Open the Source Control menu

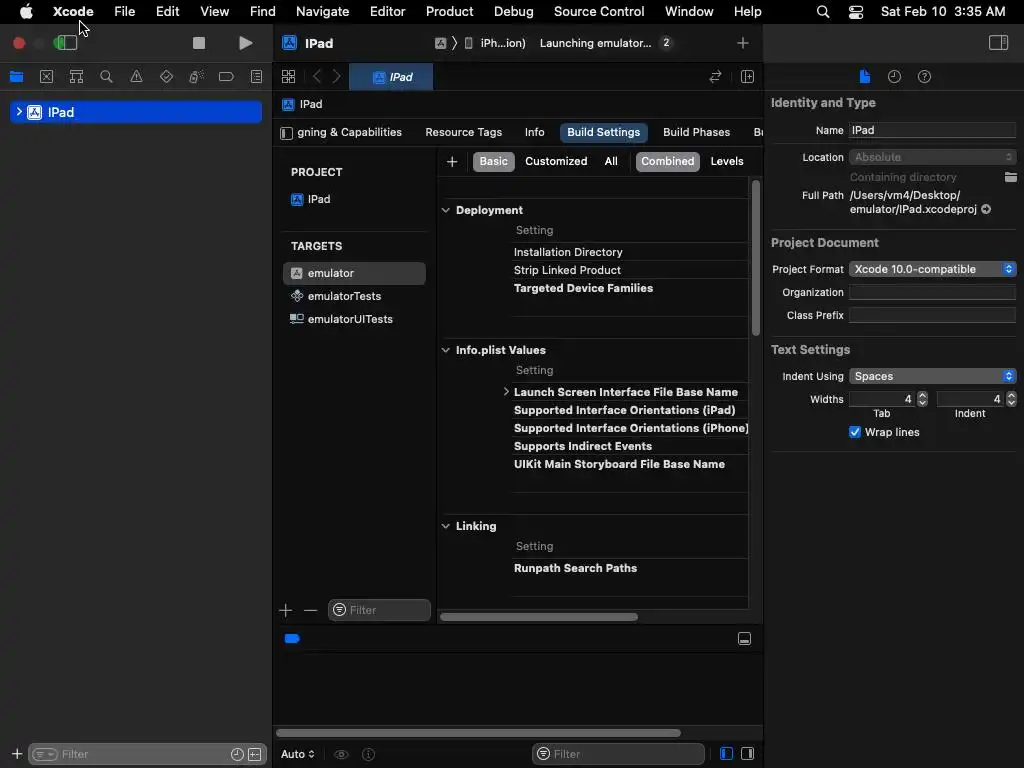[599, 12]
